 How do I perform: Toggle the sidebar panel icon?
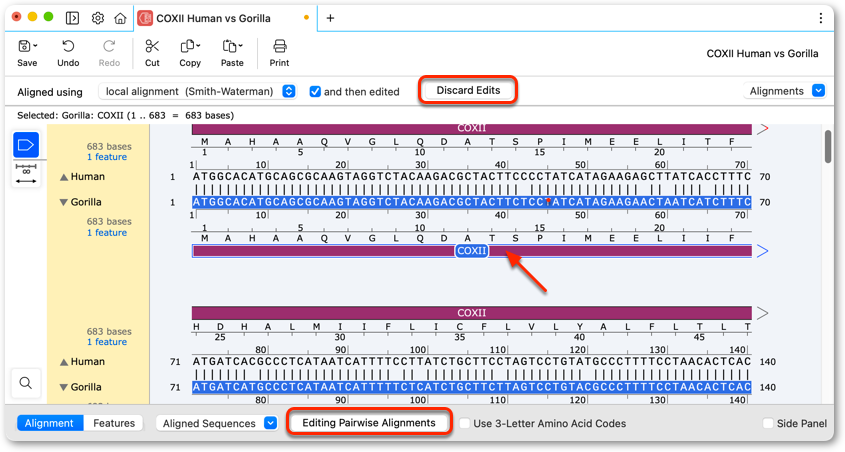(x=72, y=18)
